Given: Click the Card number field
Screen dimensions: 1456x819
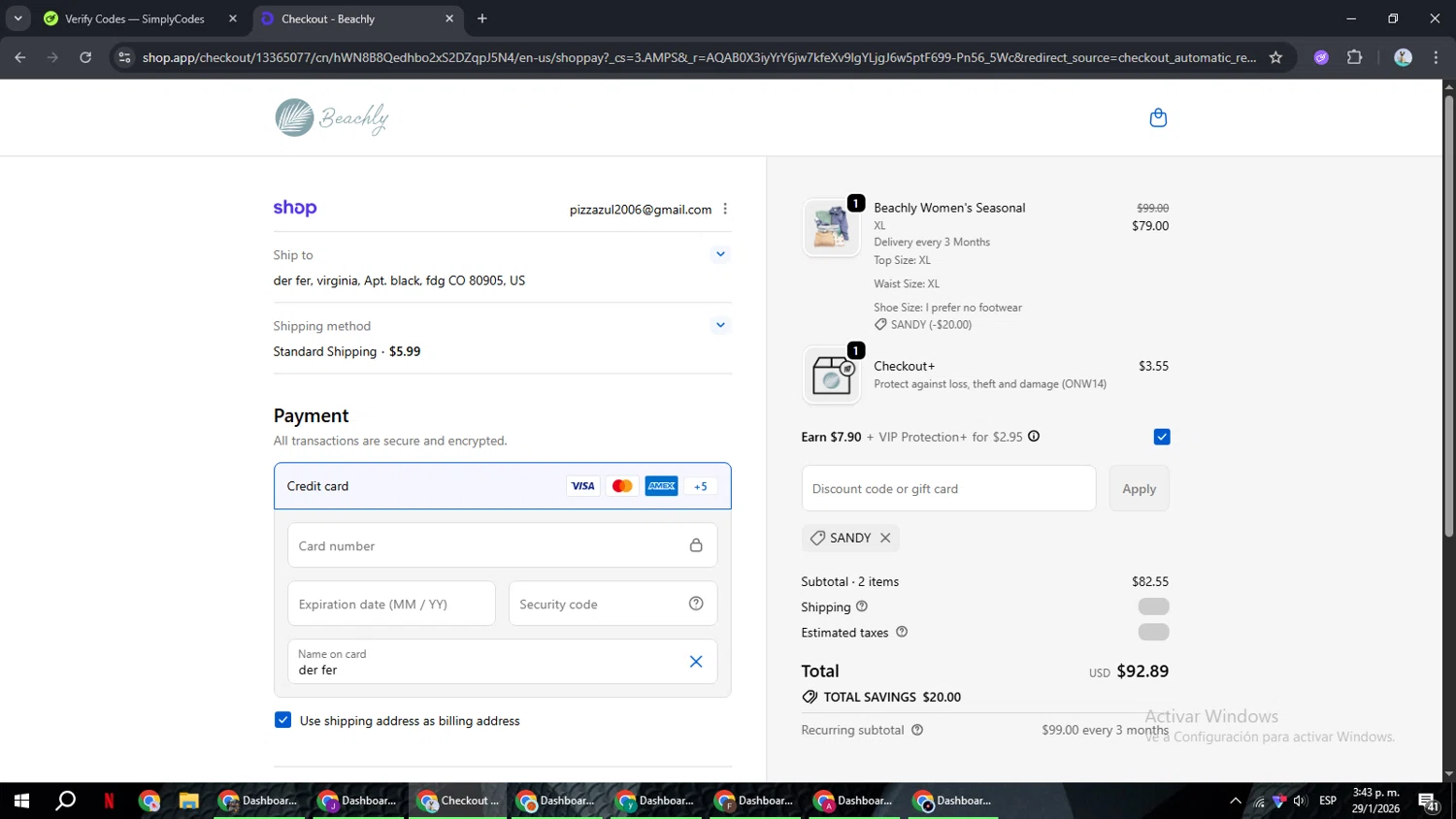Looking at the screenshot, I should coord(502,545).
